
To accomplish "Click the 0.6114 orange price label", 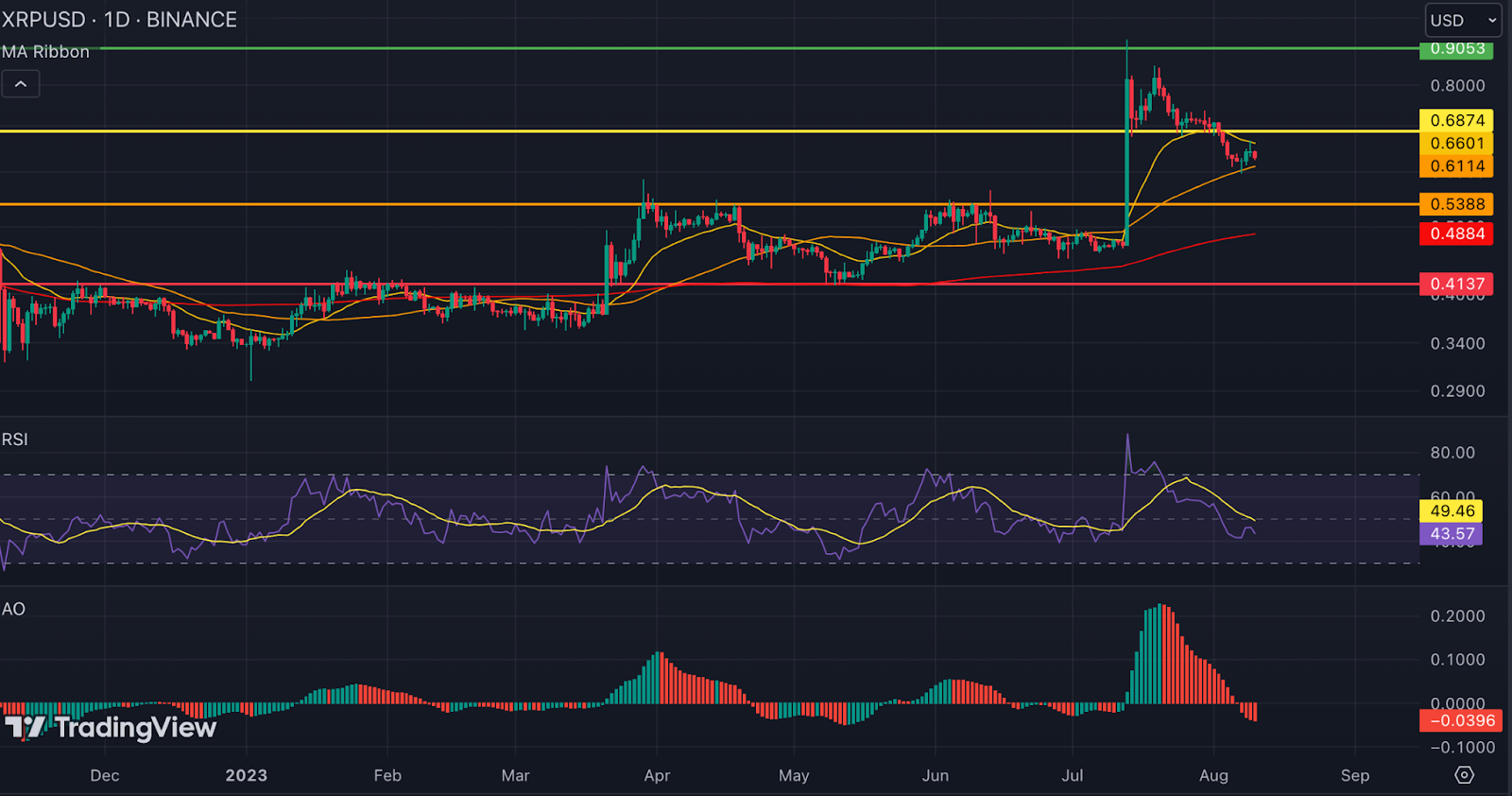I will [x=1456, y=166].
